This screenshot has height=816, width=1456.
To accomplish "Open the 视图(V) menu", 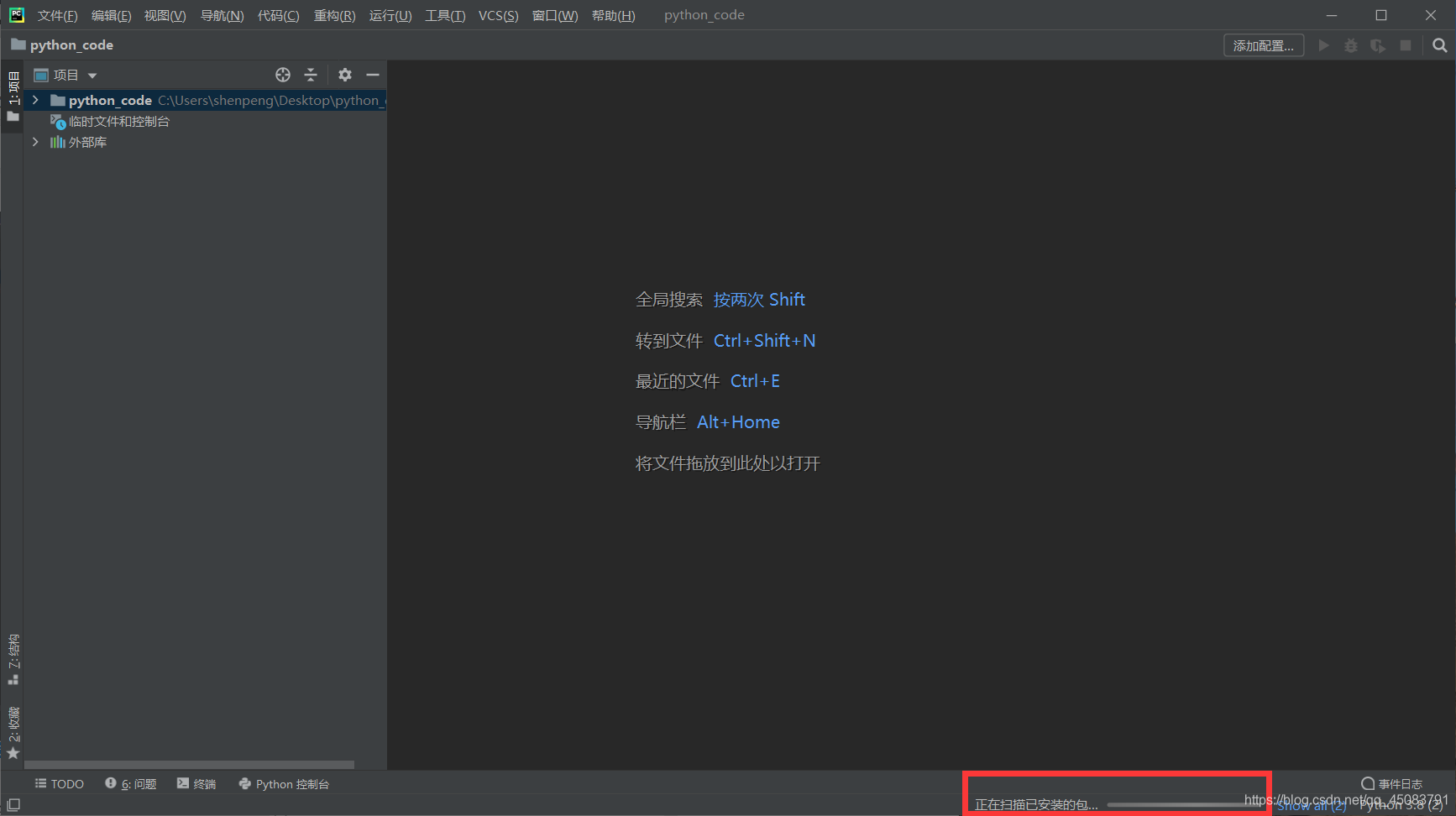I will tap(165, 15).
